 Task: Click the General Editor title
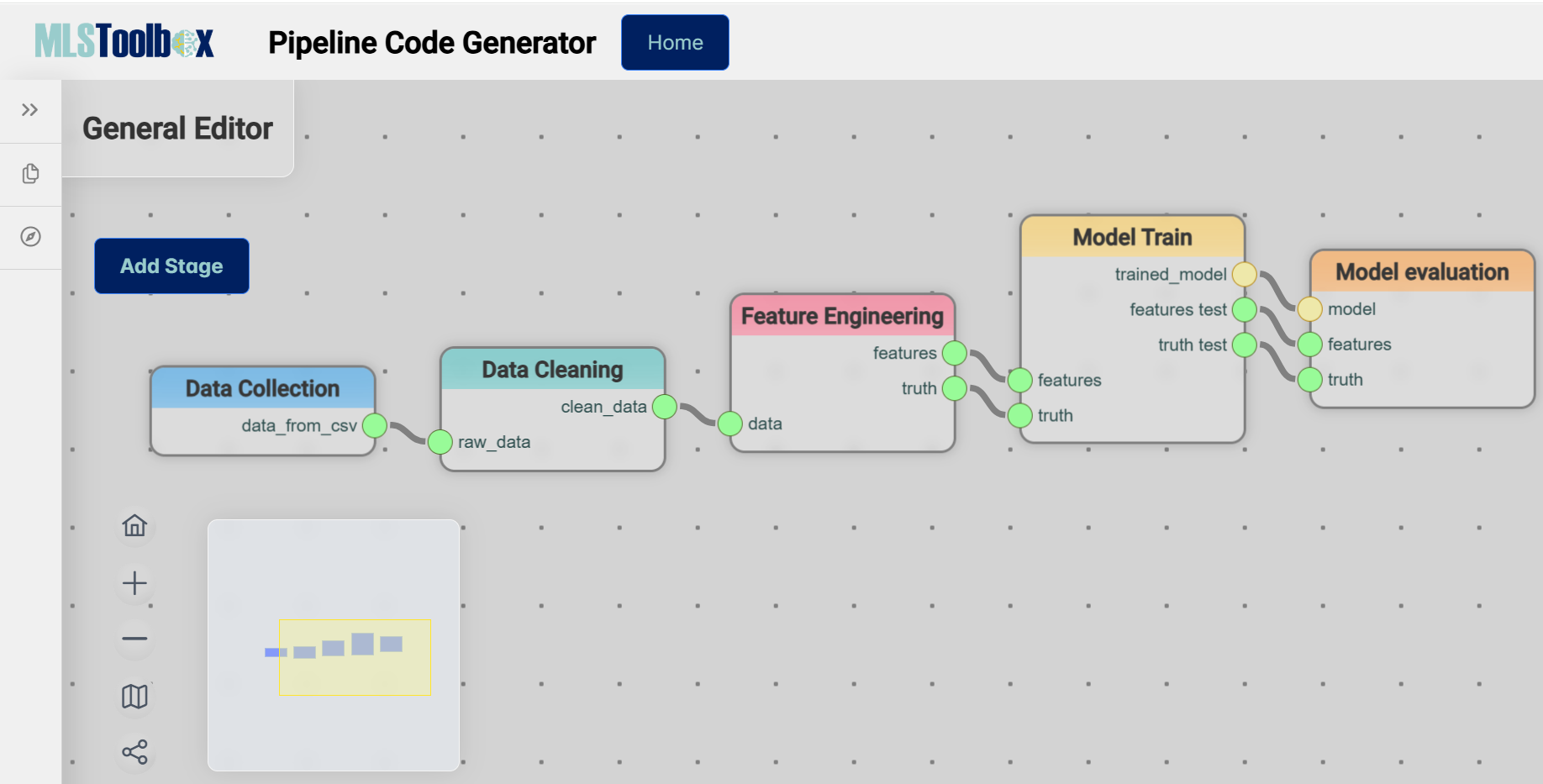click(178, 129)
